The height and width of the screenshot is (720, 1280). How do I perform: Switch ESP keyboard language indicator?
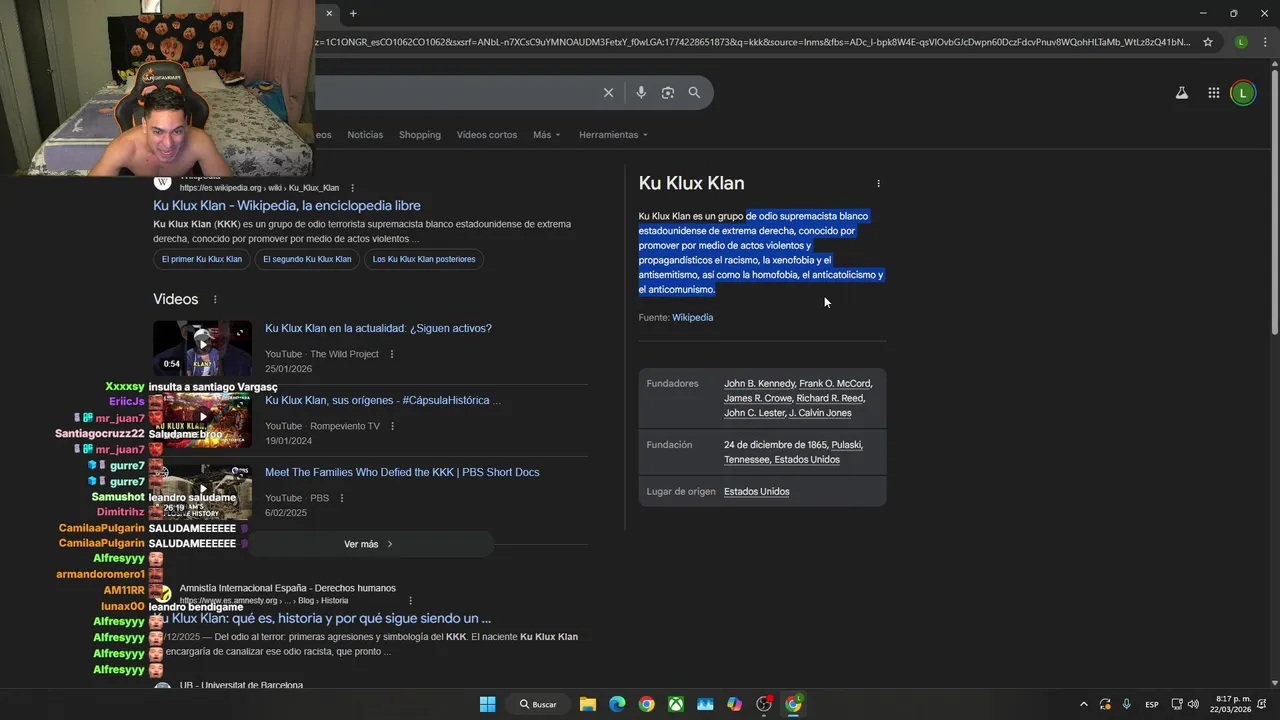1152,704
